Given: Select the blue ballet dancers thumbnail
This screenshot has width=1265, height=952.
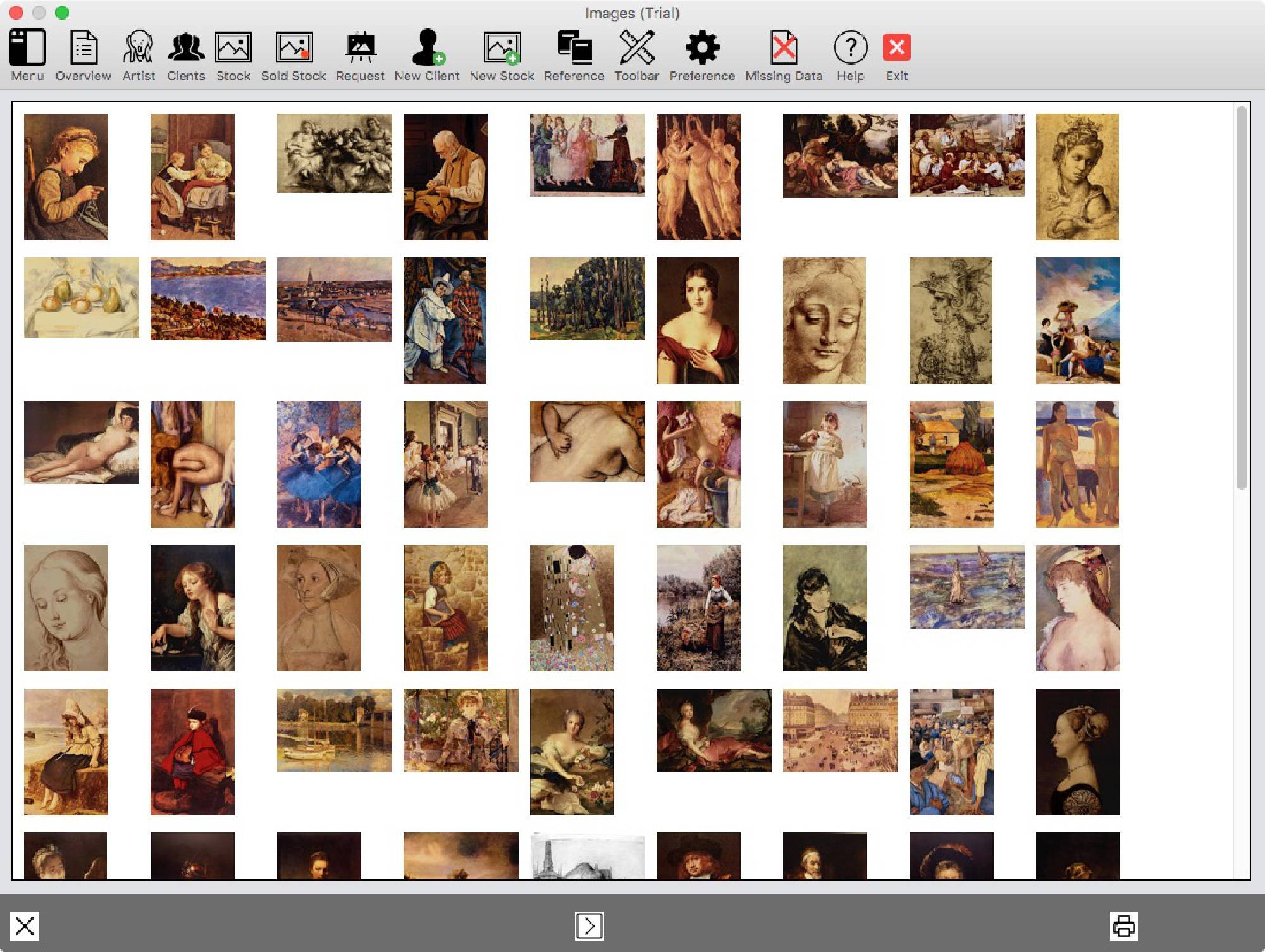Looking at the screenshot, I should [319, 464].
